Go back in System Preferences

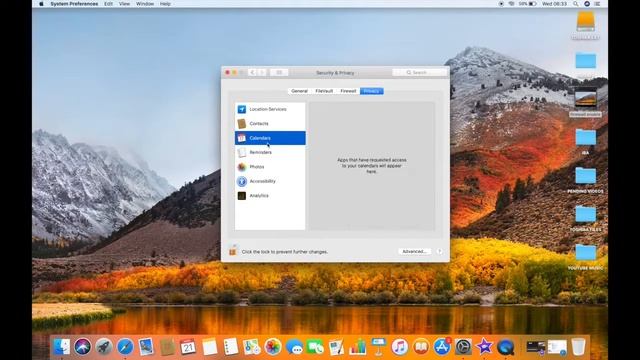coord(252,73)
